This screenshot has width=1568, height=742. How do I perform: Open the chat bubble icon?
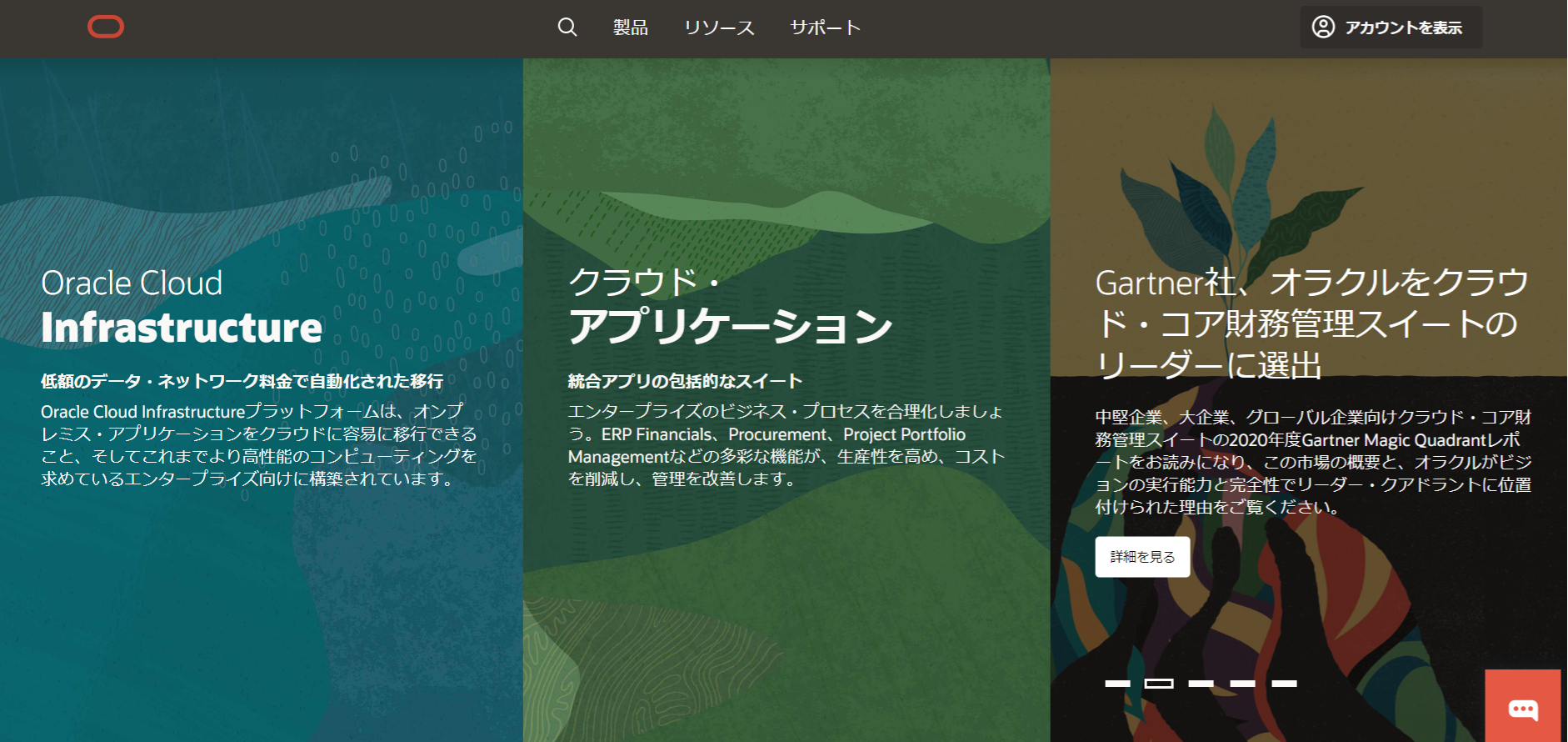pos(1523,709)
